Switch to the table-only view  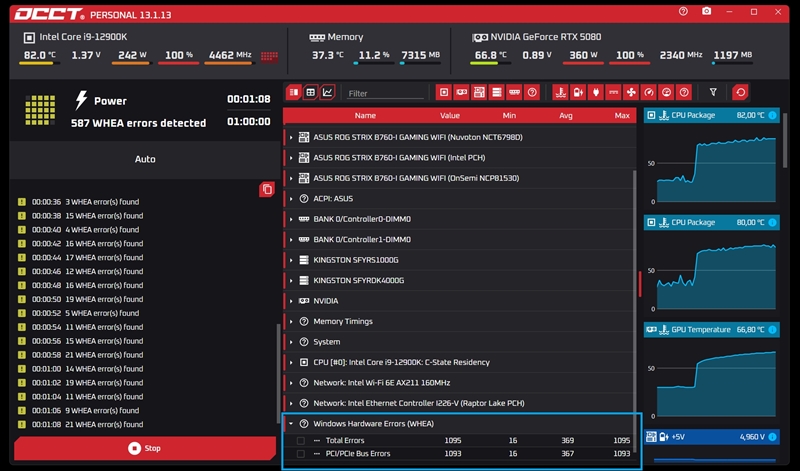click(x=310, y=92)
